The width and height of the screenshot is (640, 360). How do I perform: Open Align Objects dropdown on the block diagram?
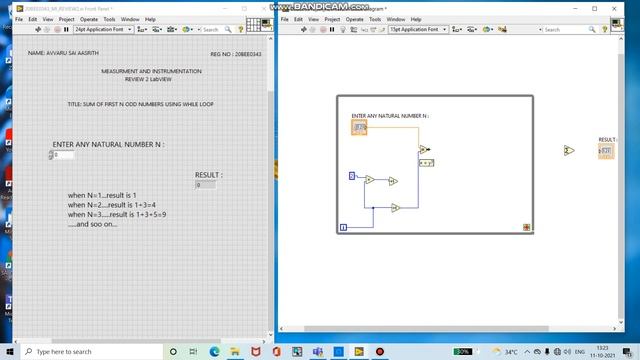click(457, 29)
